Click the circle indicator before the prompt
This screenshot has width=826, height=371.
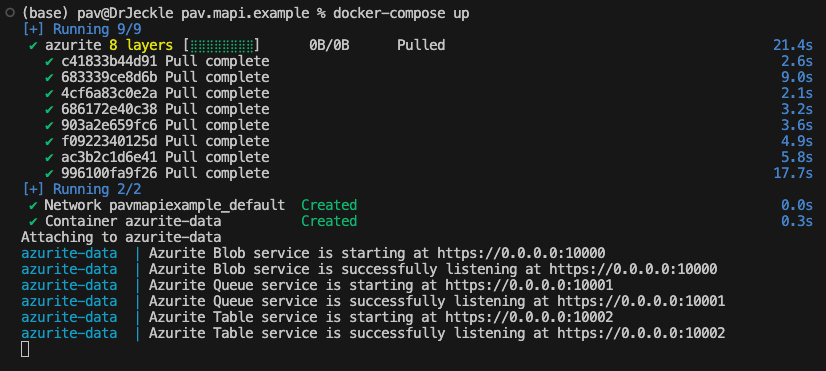point(10,14)
